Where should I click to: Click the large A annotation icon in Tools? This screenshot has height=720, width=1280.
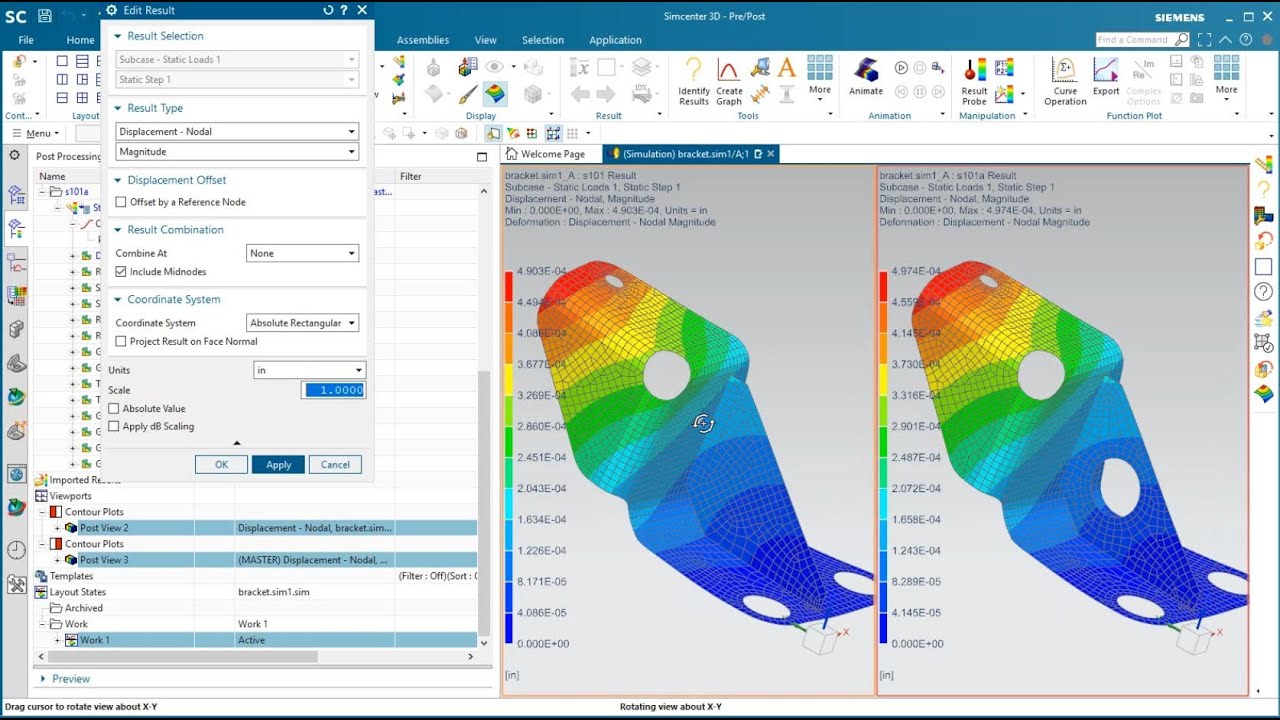tap(787, 68)
